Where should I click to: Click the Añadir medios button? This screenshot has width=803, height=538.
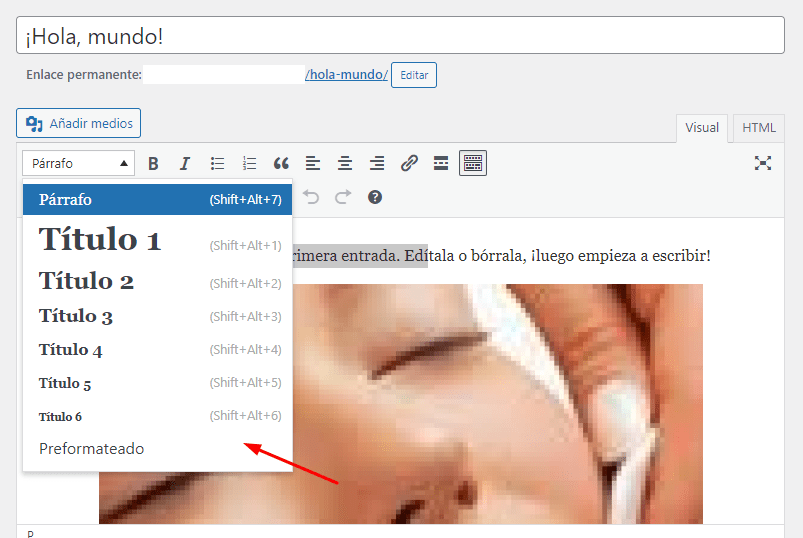(x=78, y=123)
